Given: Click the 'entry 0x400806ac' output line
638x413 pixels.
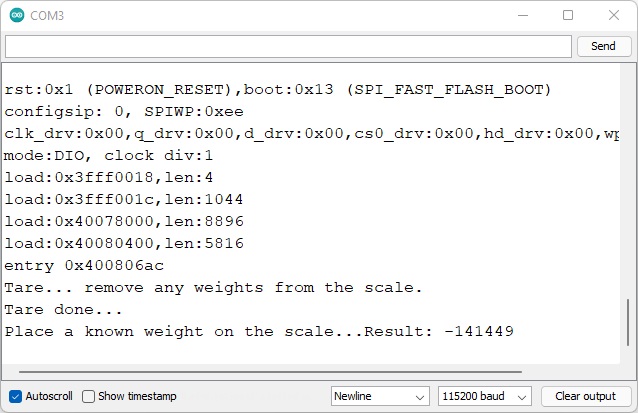Looking at the screenshot, I should tap(84, 265).
